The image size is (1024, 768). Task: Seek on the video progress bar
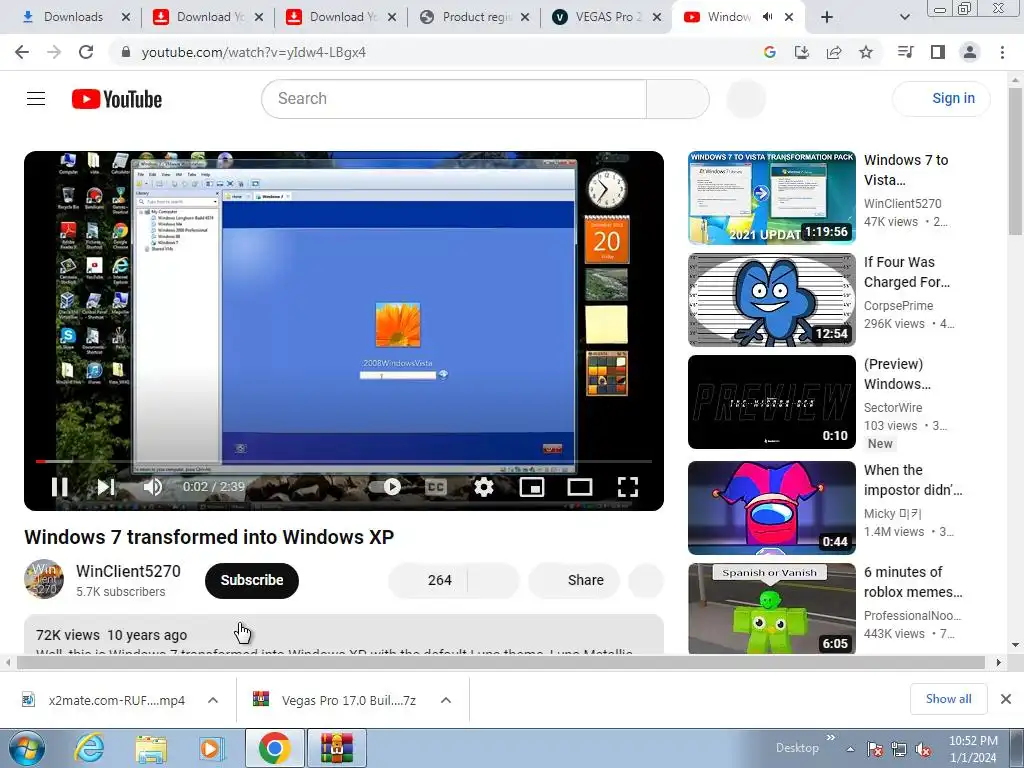click(x=344, y=461)
